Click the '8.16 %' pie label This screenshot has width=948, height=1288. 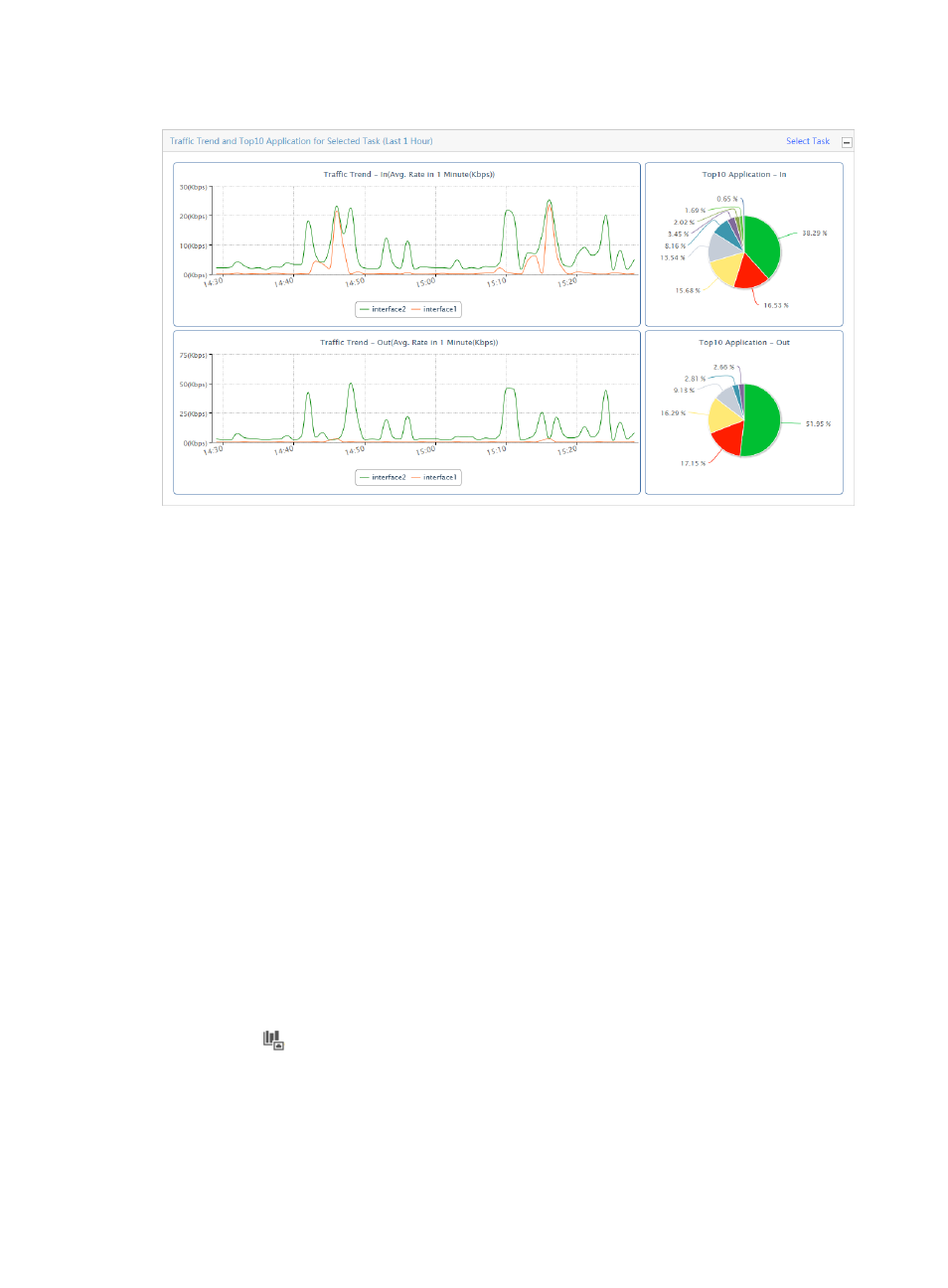click(x=675, y=245)
